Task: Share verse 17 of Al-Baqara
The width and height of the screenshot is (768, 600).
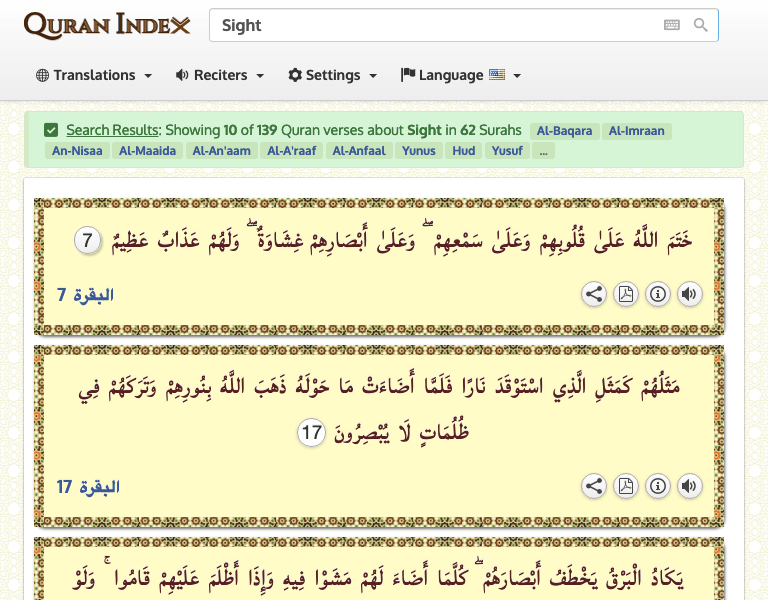Action: click(594, 486)
